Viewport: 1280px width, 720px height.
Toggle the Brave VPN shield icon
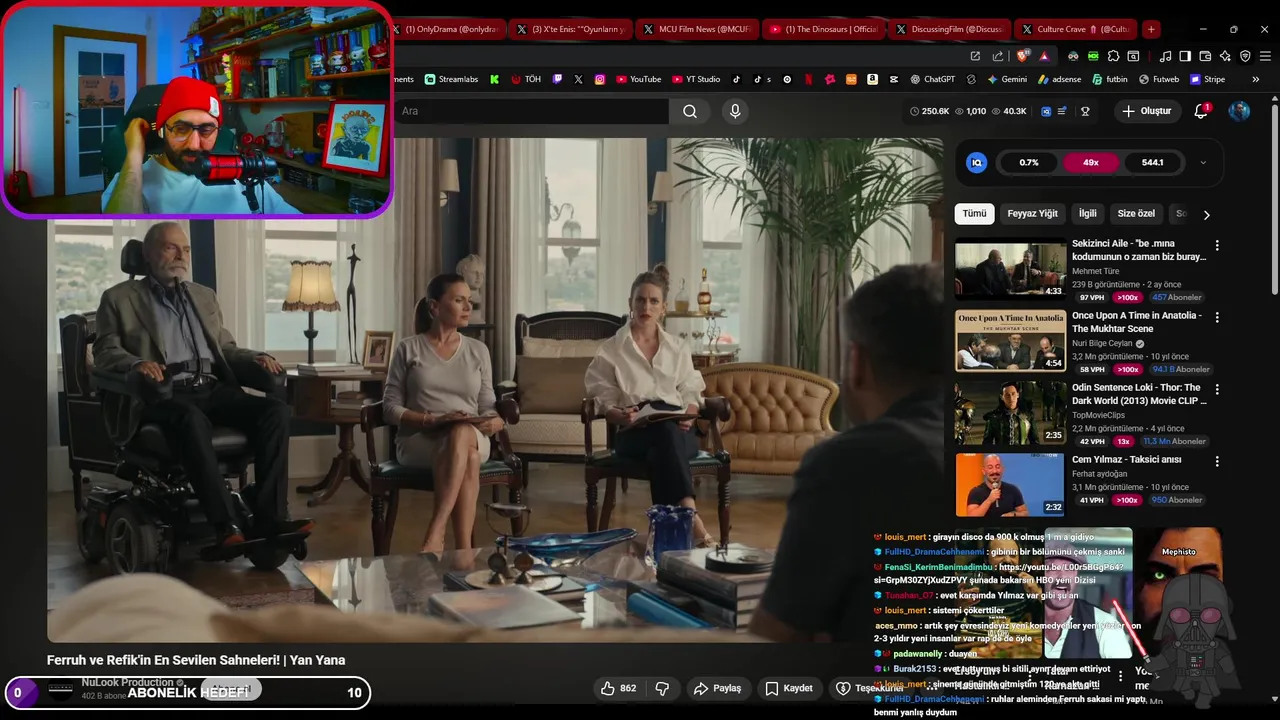[x=1246, y=56]
